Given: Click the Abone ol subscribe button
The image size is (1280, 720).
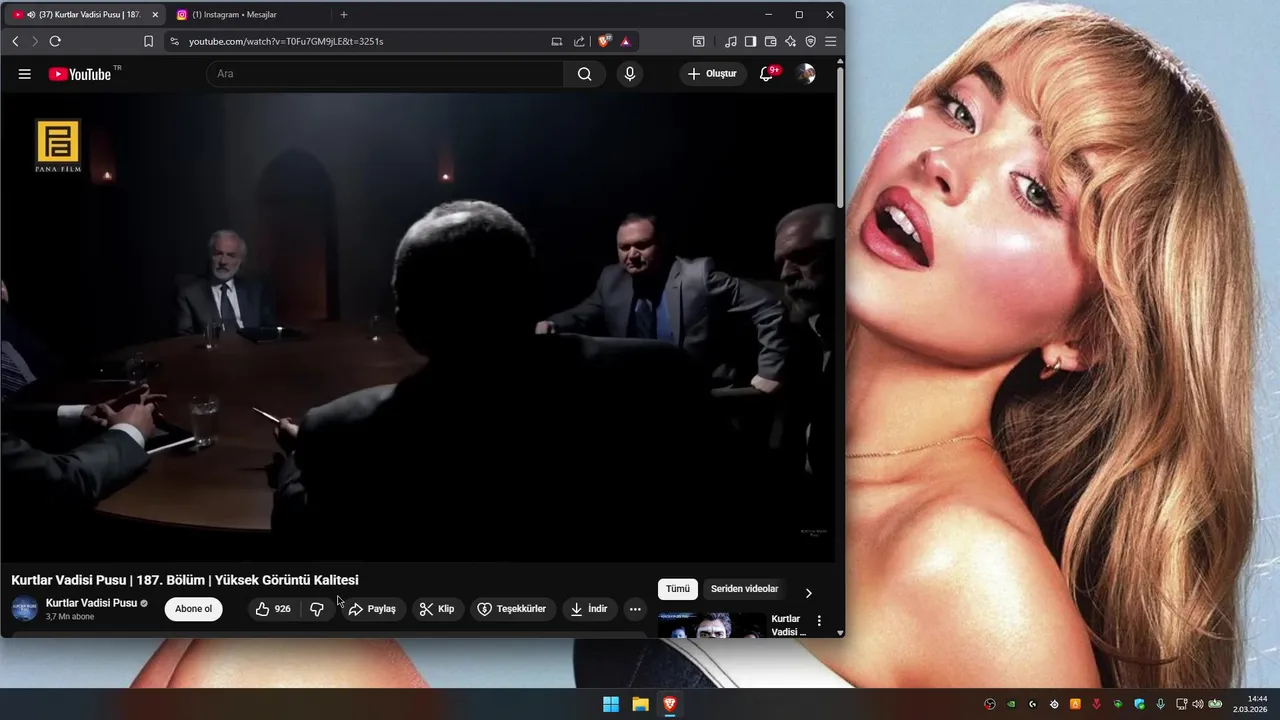Looking at the screenshot, I should (x=194, y=609).
